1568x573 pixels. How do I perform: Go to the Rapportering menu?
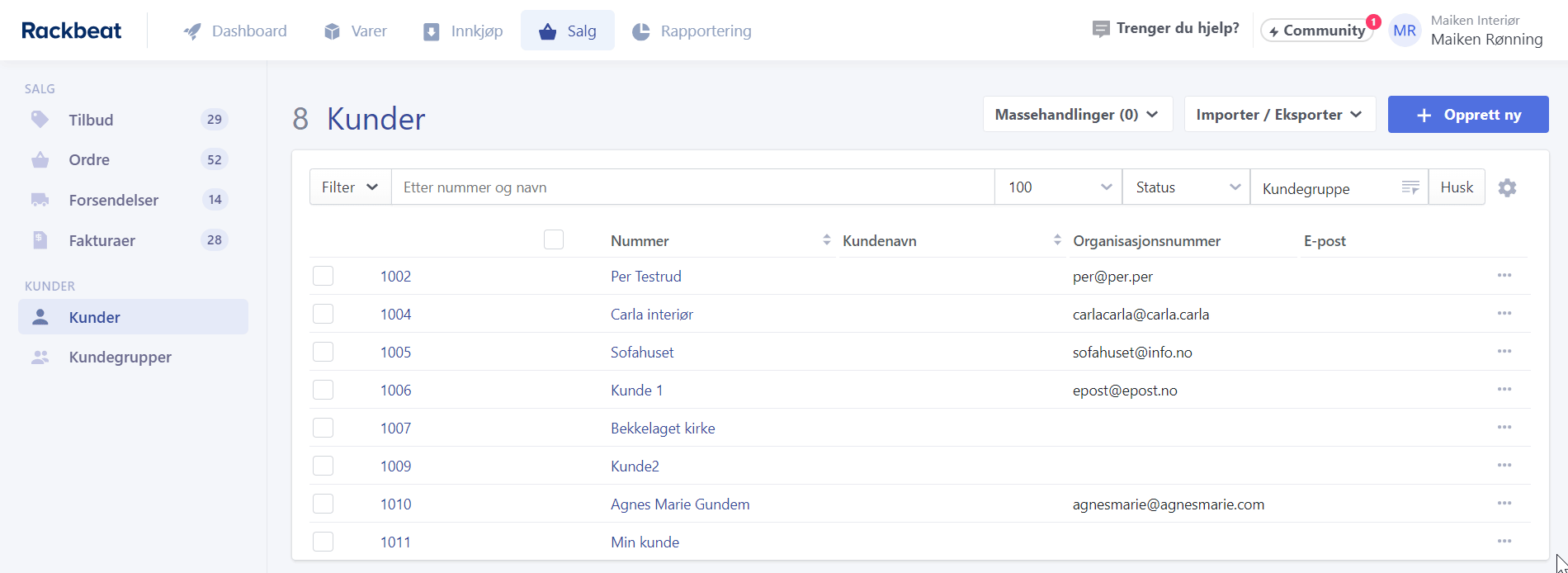pyautogui.click(x=692, y=31)
